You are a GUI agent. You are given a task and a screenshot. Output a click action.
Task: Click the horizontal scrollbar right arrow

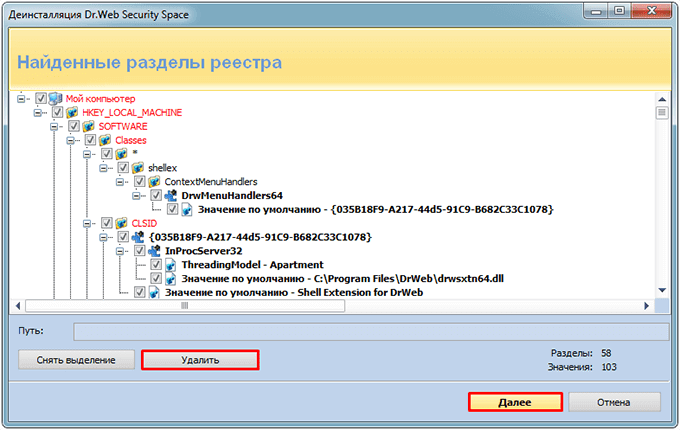click(647, 306)
